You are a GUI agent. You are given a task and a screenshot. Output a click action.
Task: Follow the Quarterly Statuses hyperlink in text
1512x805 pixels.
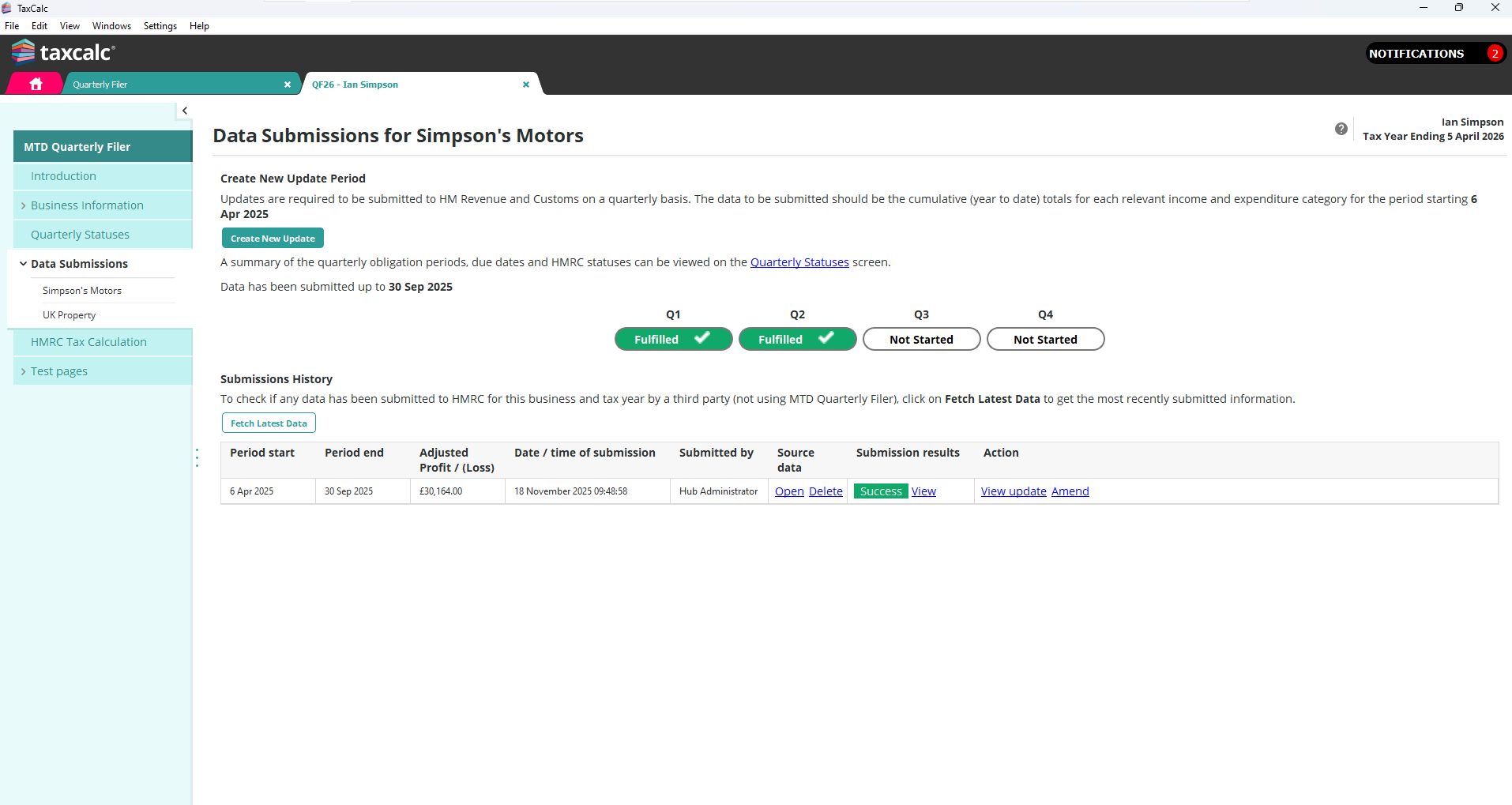pos(799,262)
